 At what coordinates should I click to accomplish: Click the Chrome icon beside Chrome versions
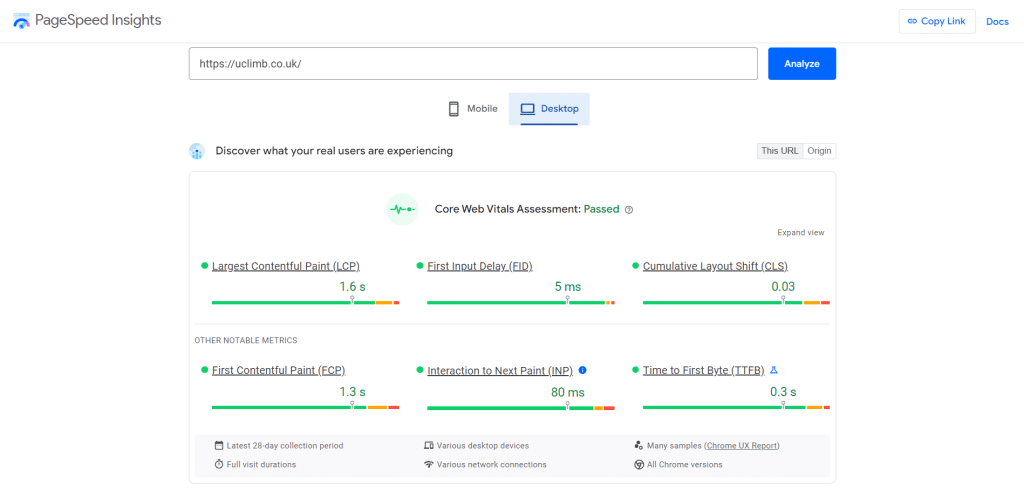(x=639, y=464)
